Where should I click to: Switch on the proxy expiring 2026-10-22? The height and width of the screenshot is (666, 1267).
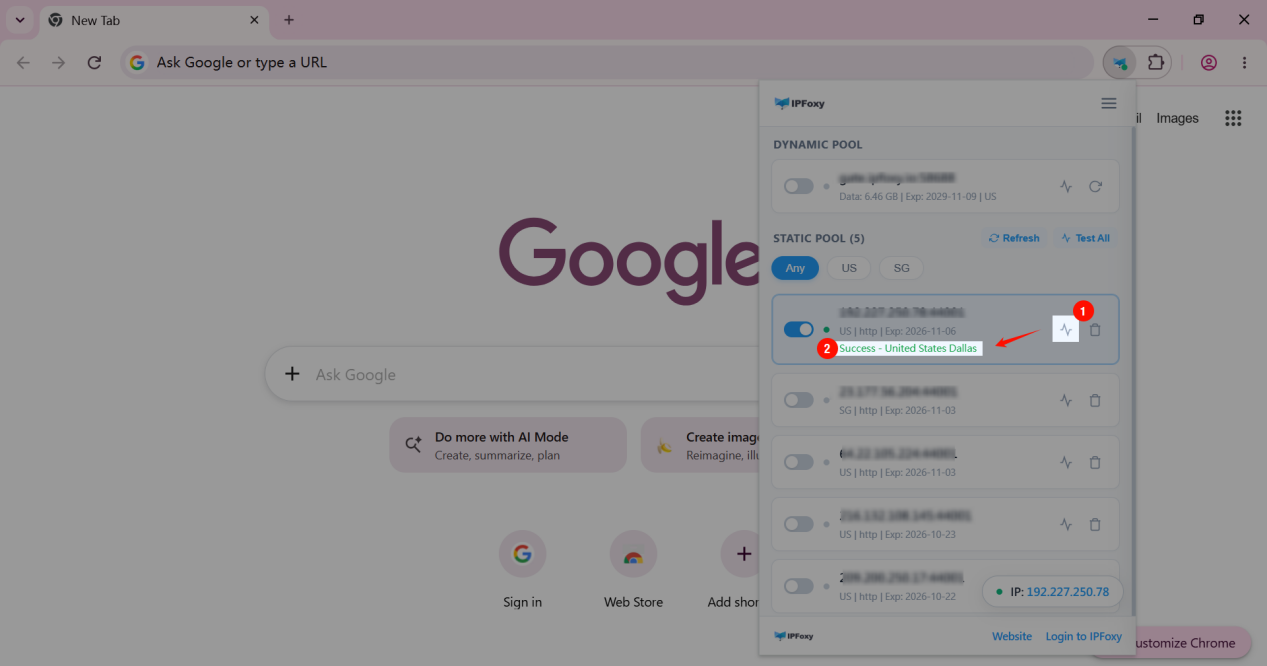(798, 586)
